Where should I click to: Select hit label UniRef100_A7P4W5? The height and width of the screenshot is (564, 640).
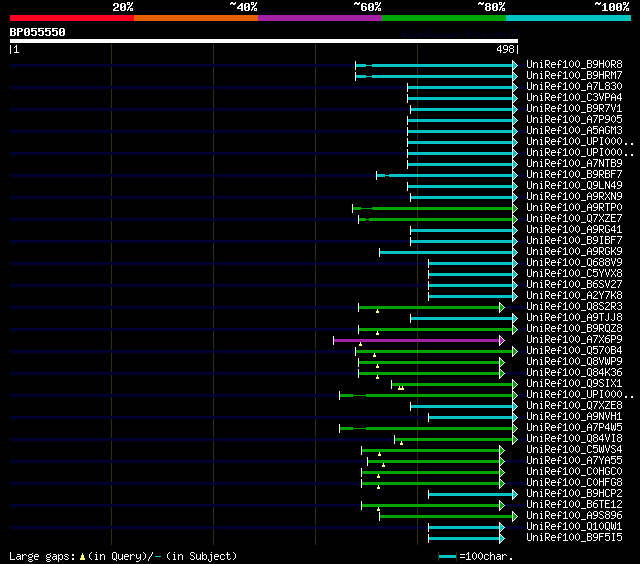pos(574,428)
